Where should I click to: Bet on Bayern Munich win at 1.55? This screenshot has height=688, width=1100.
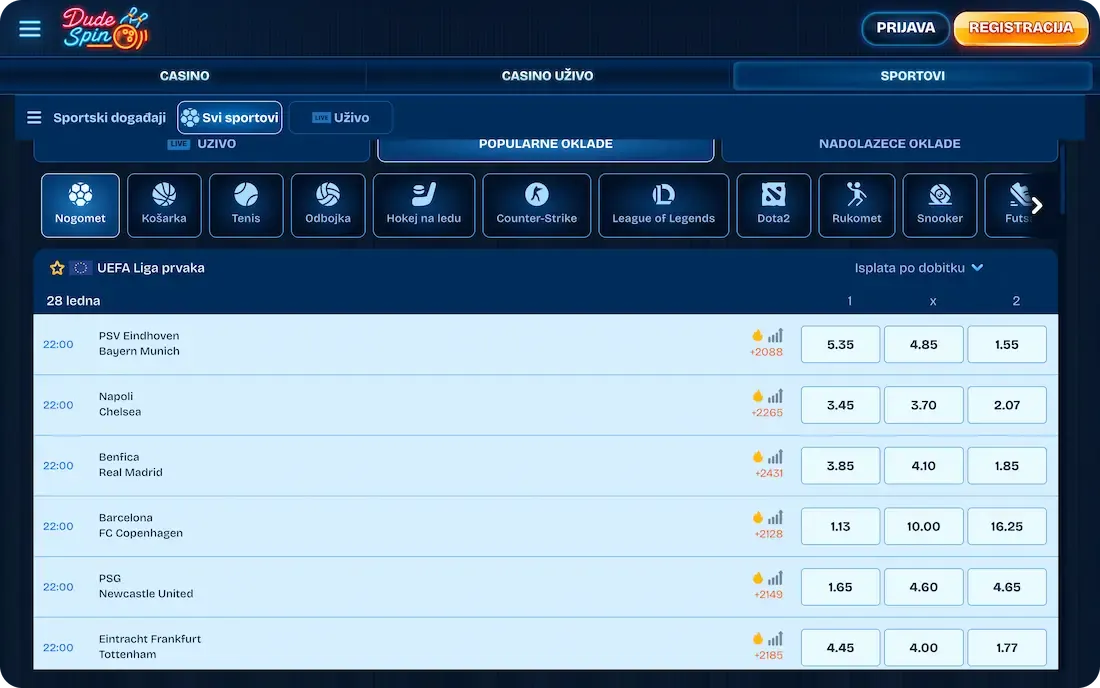[x=1007, y=344]
